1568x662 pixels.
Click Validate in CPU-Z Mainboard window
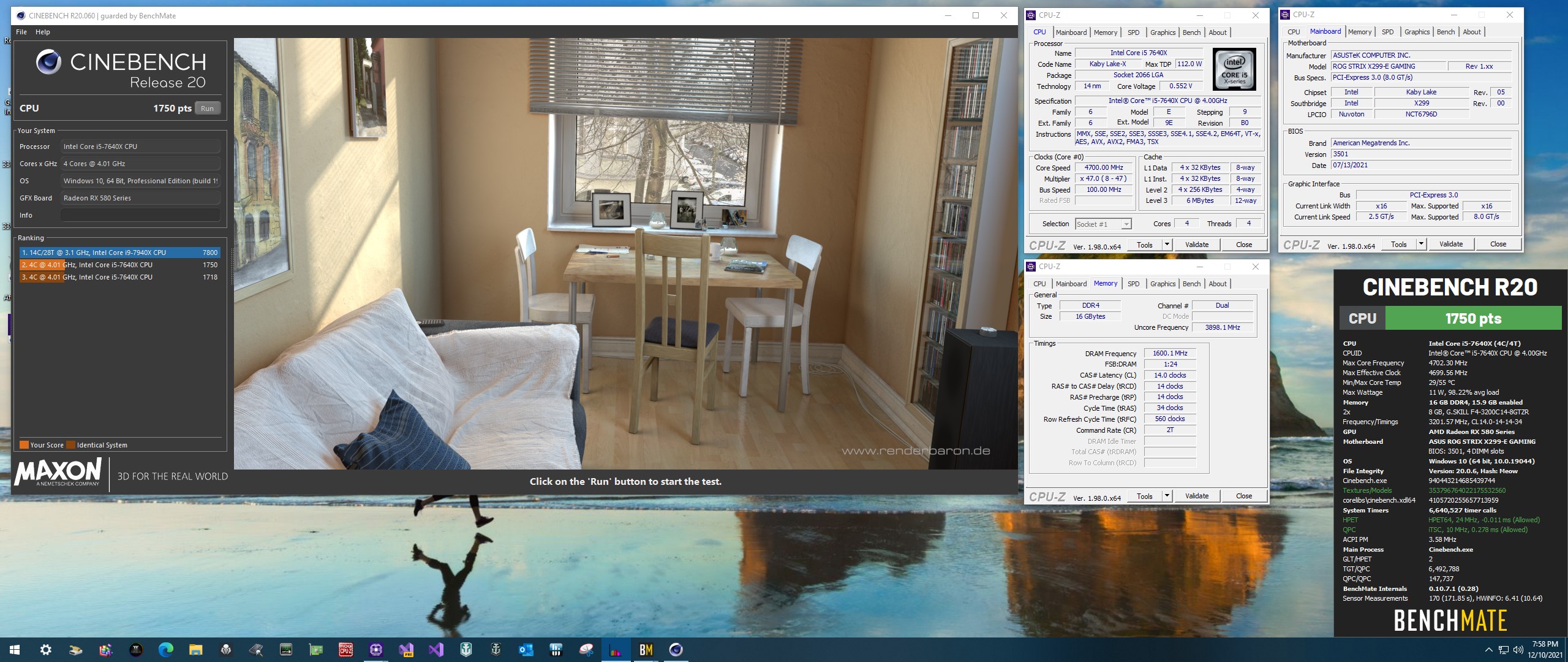pos(1451,244)
